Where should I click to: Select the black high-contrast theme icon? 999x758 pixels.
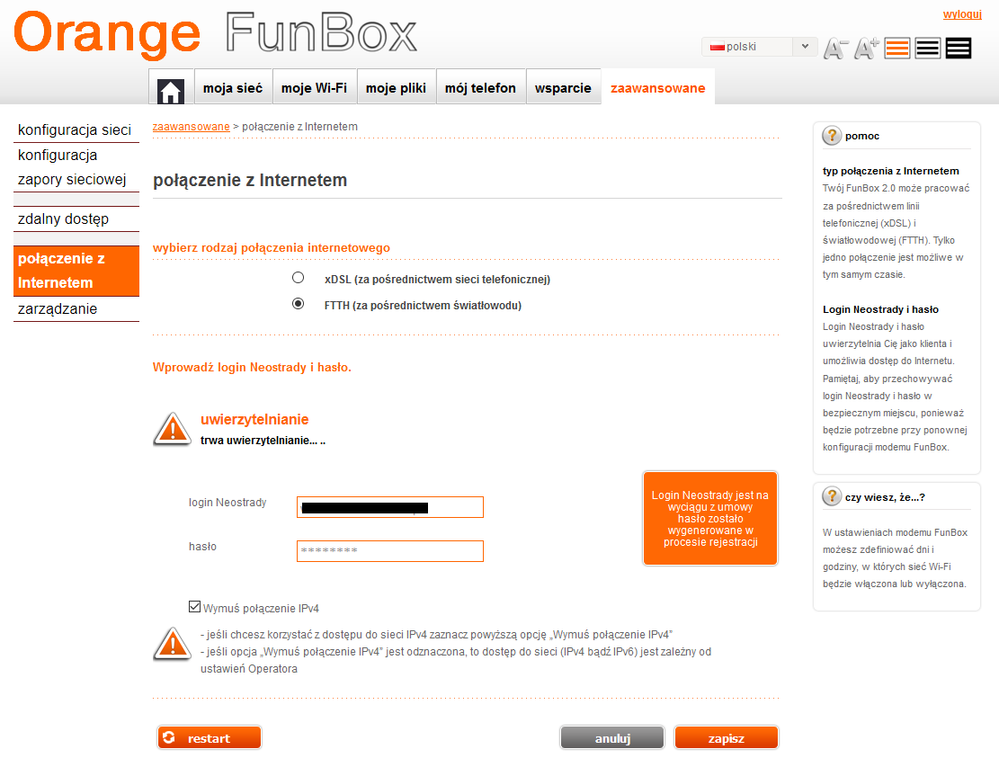pos(957,47)
